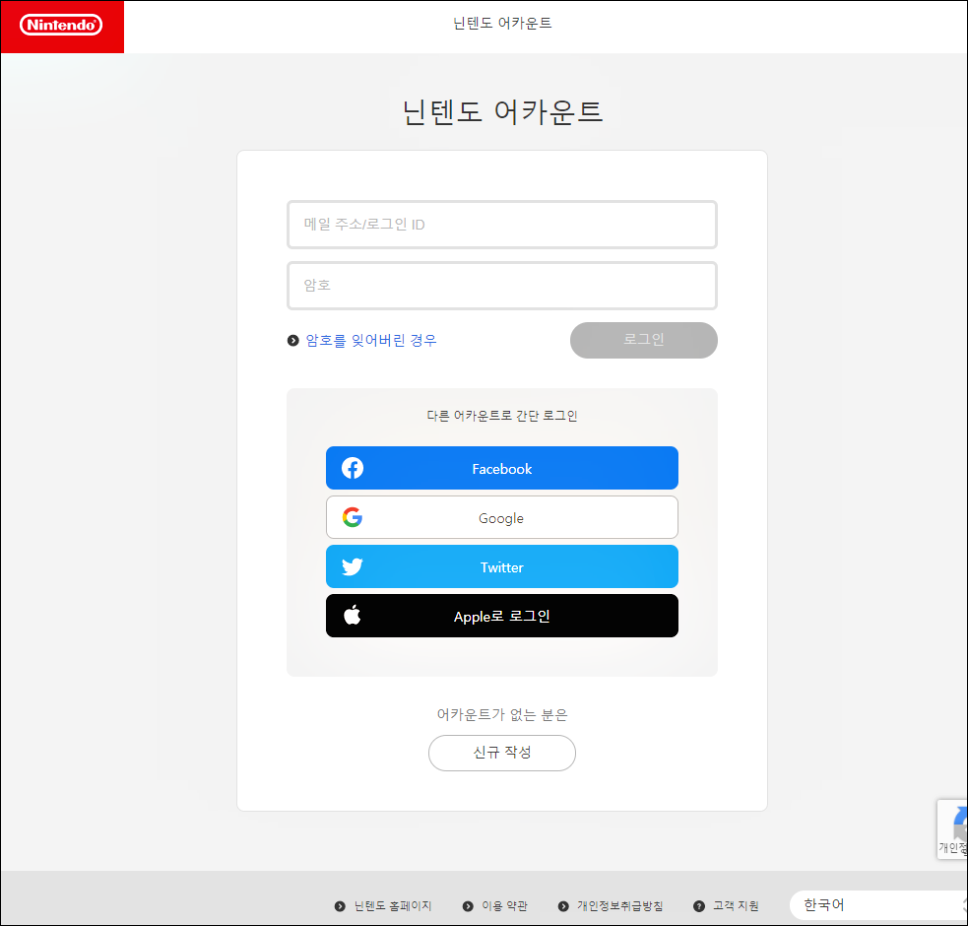Click the Nintendo logo in header
This screenshot has width=968, height=926.
click(61, 25)
